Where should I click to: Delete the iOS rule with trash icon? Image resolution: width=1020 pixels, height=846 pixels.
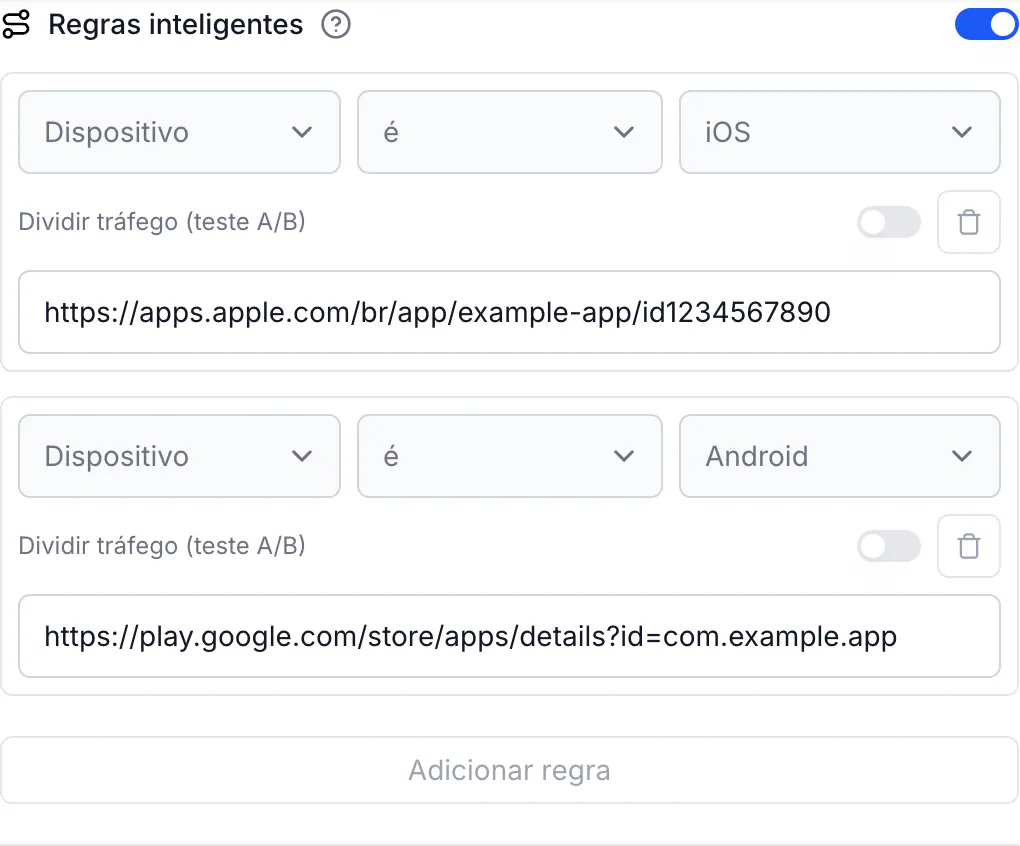point(969,222)
